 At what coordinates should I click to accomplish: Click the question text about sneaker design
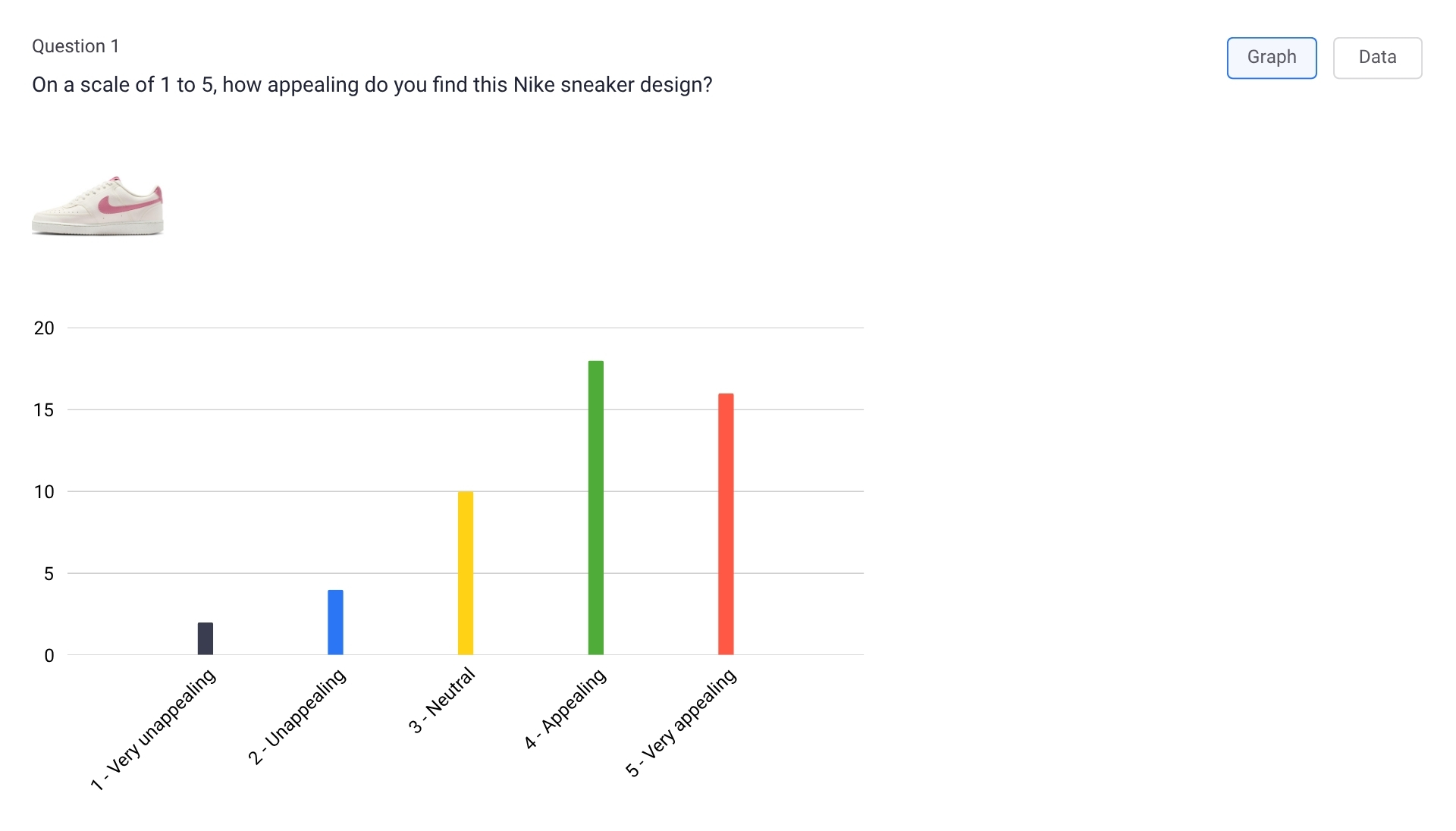point(372,84)
